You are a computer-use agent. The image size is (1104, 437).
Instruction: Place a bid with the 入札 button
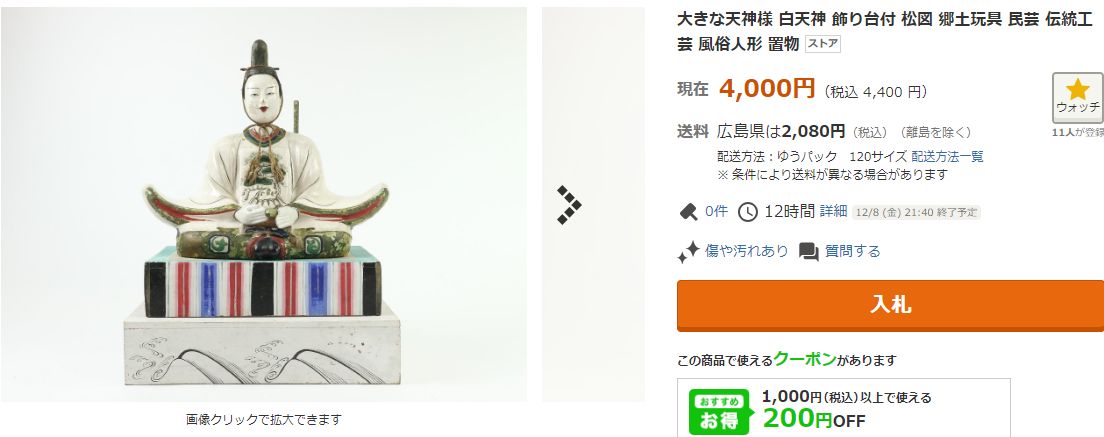coord(890,305)
